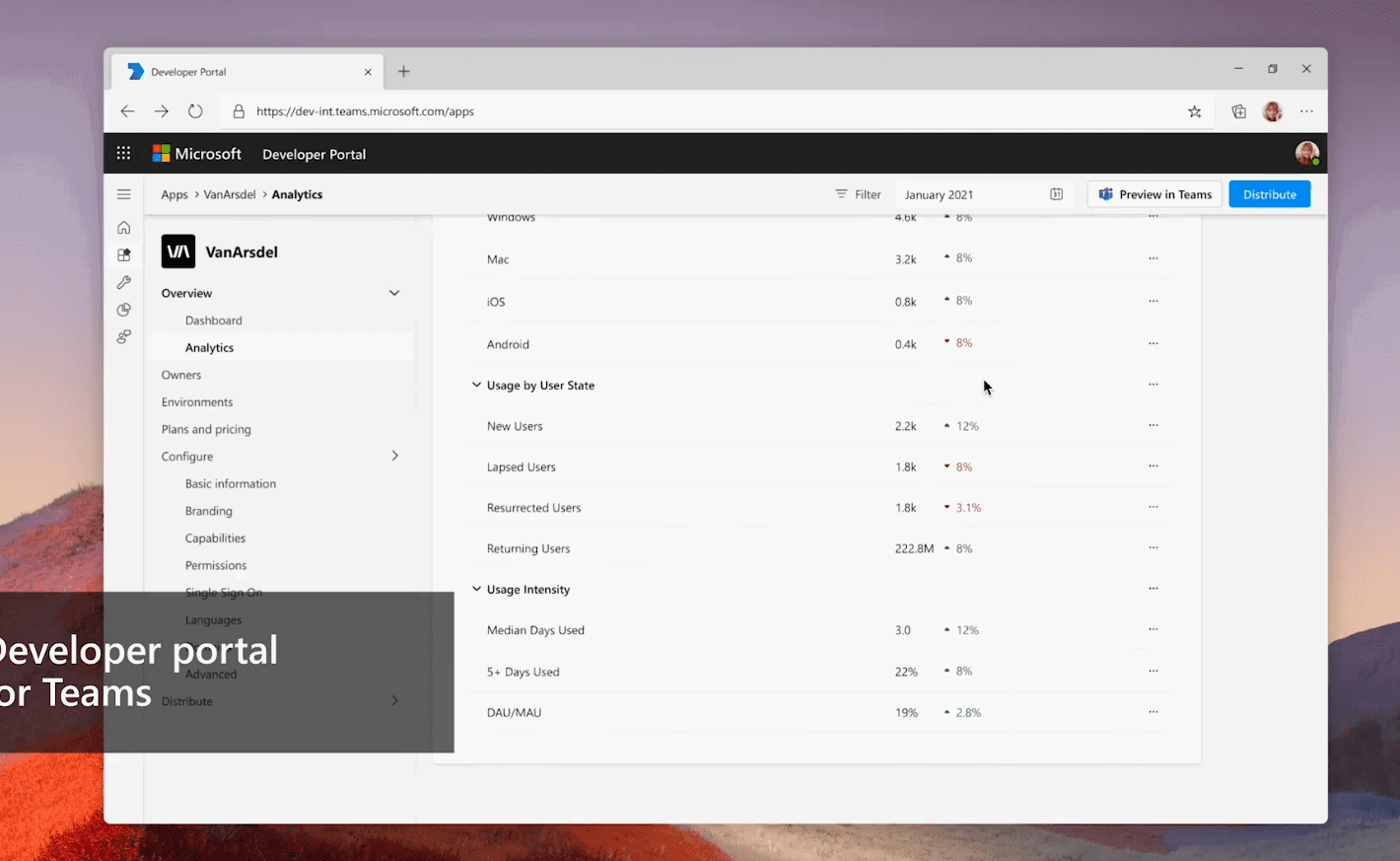Open more options for Returning Users row
This screenshot has height=861, width=1400.
[x=1153, y=547]
